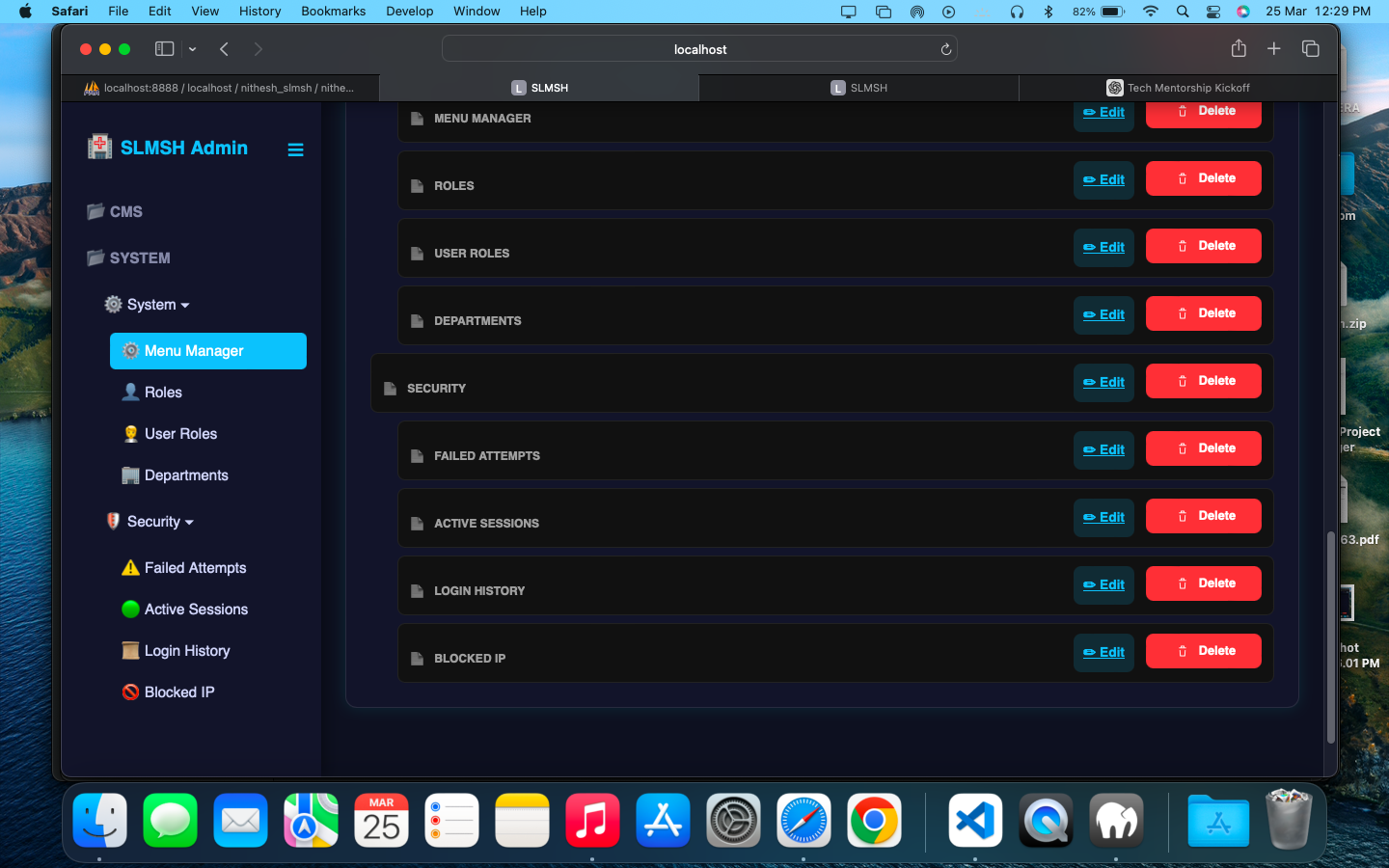Viewport: 1389px width, 868px height.
Task: Edit the FAILED ATTEMPTS row
Action: point(1103,449)
